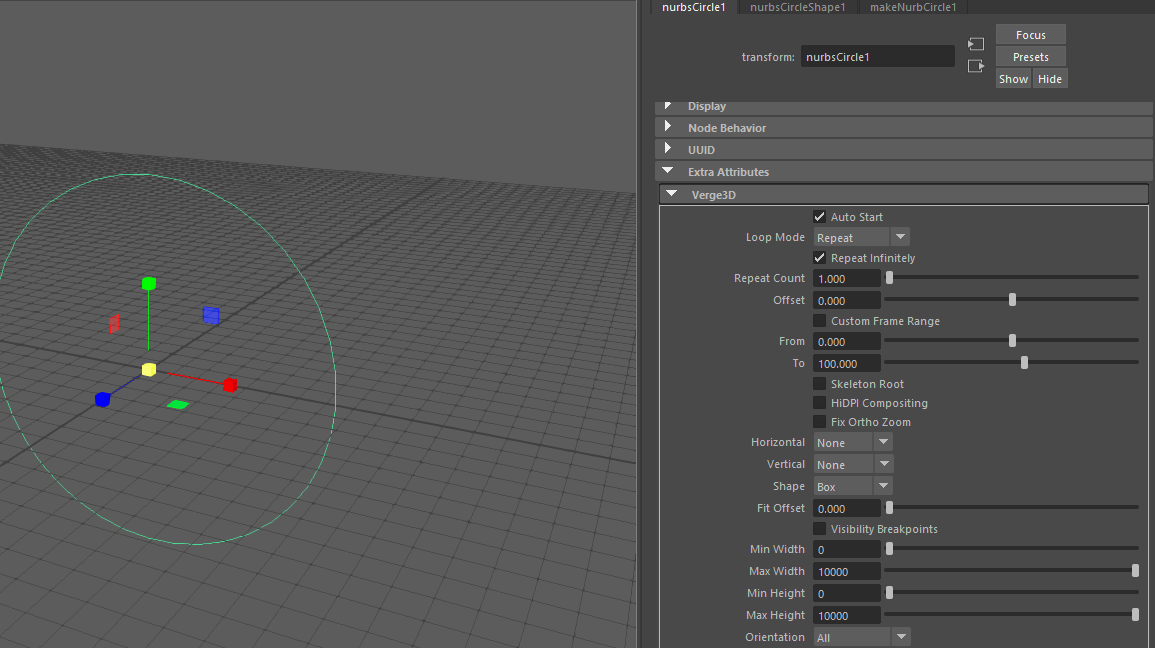1155x648 pixels.
Task: Click the Hide button
Action: point(1050,79)
